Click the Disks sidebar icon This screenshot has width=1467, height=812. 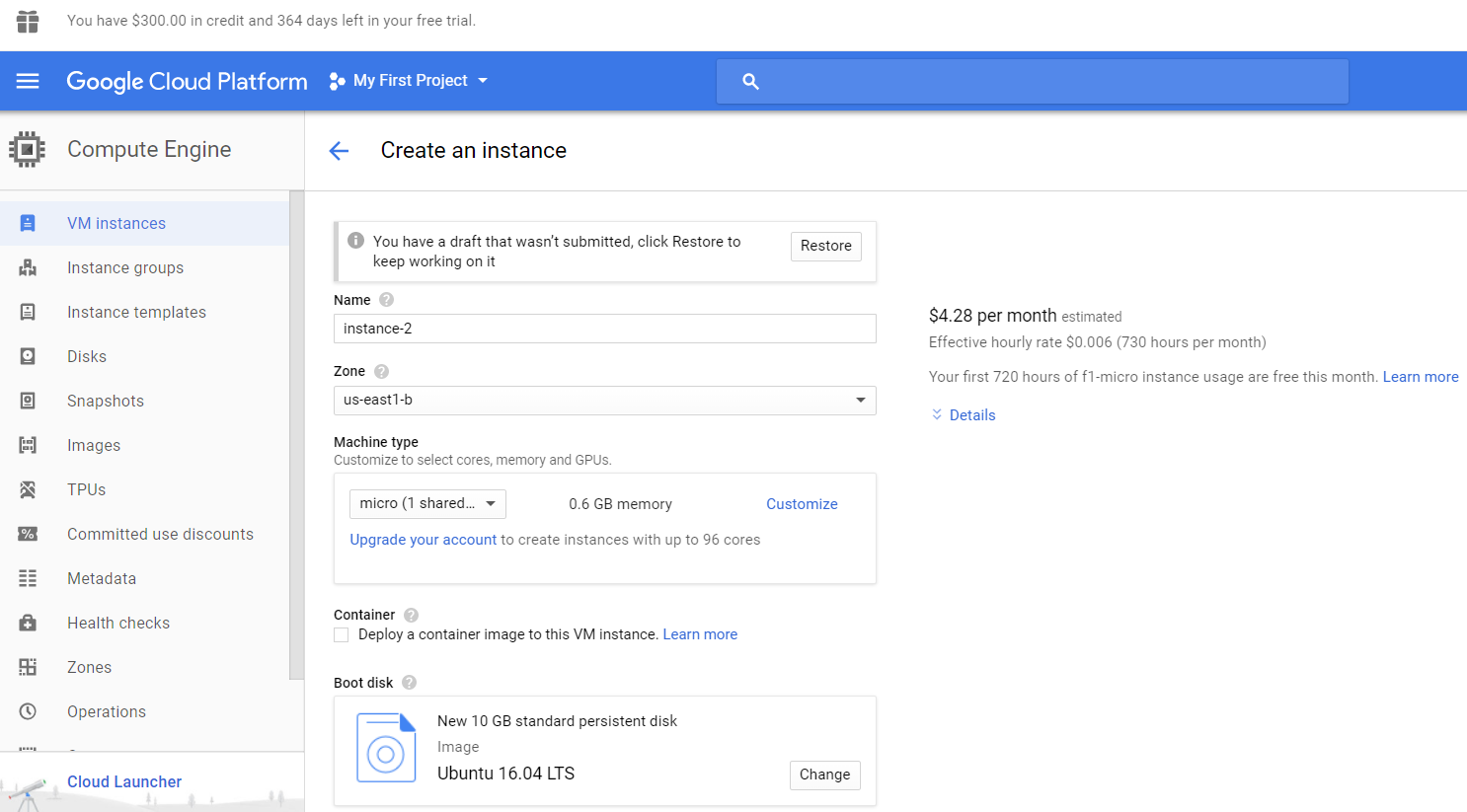(x=28, y=356)
